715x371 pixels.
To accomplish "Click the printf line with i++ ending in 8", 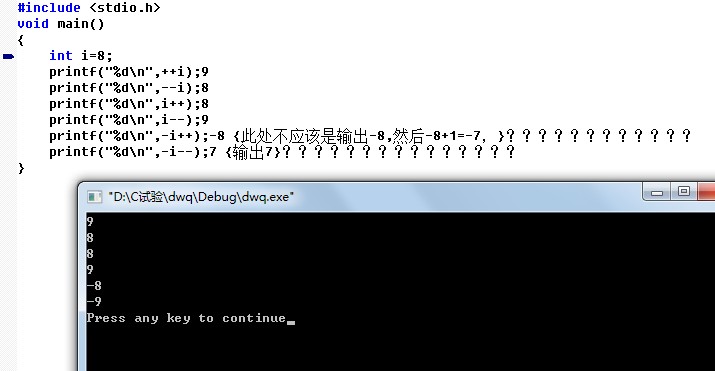I will pyautogui.click(x=129, y=103).
